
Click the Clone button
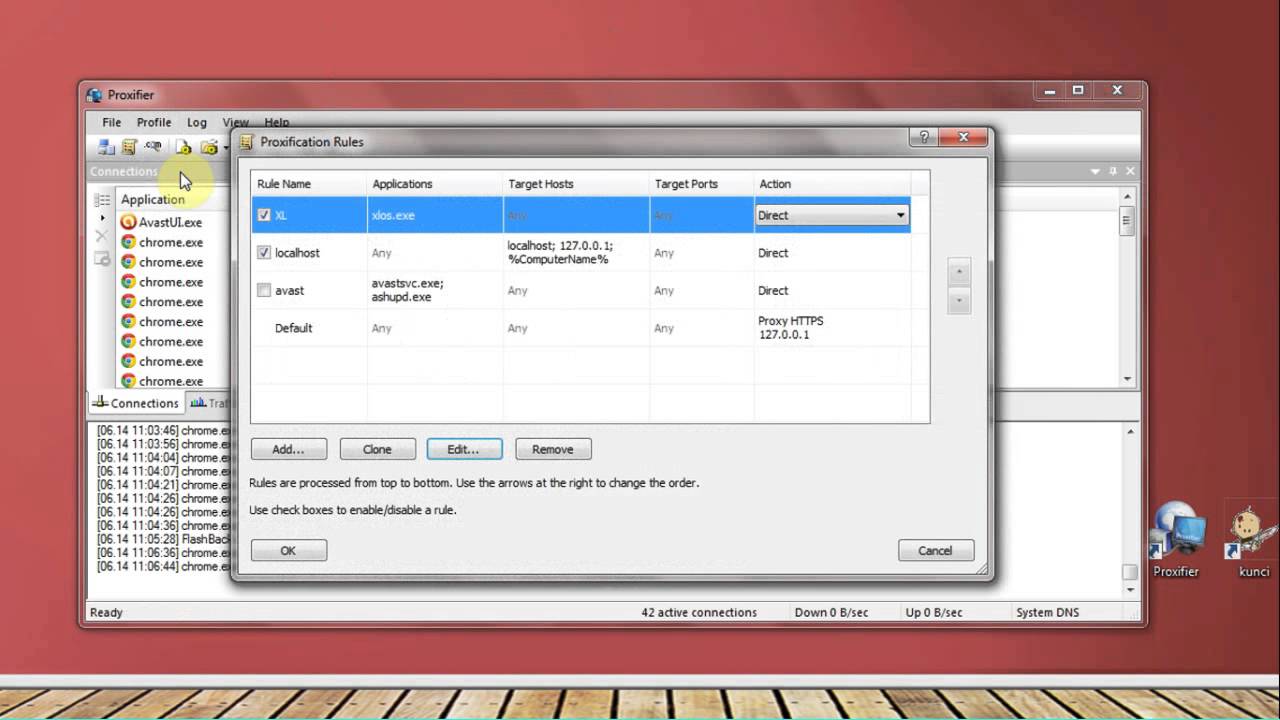click(x=377, y=449)
